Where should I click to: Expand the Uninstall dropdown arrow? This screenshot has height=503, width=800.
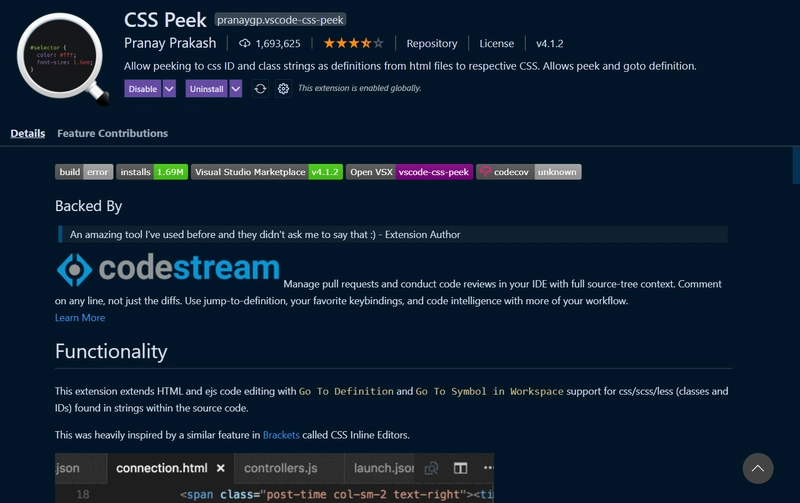[x=236, y=89]
